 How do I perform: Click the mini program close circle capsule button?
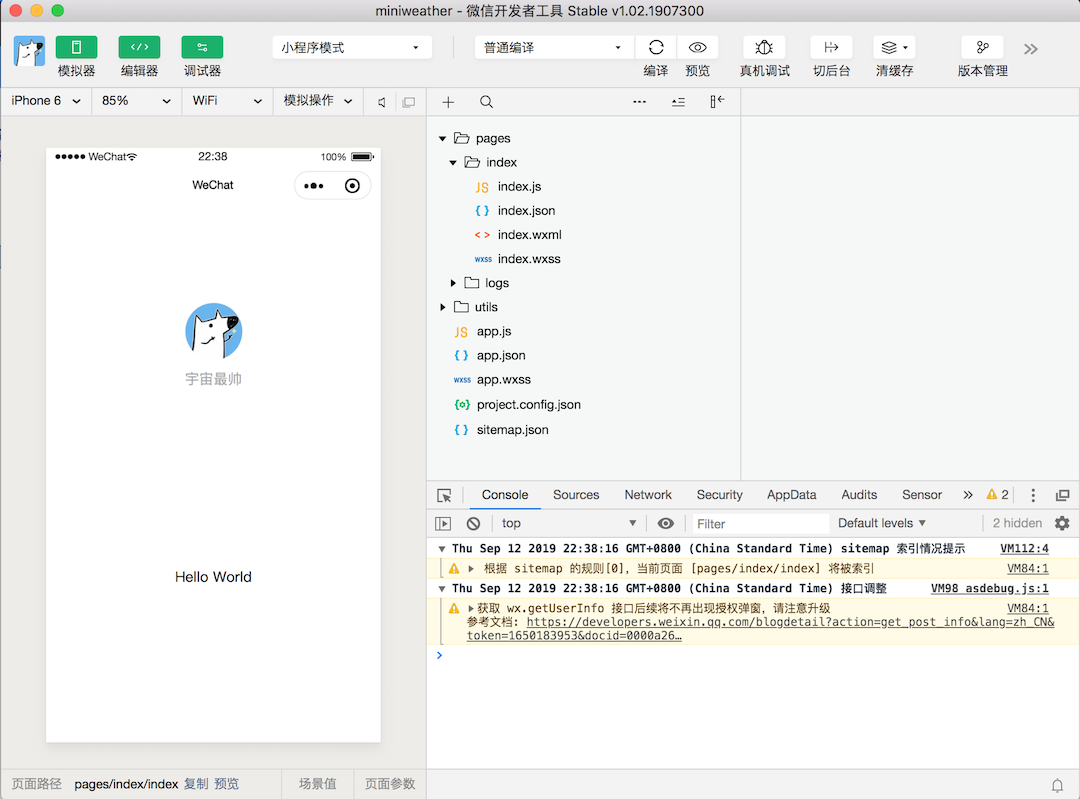click(x=352, y=186)
